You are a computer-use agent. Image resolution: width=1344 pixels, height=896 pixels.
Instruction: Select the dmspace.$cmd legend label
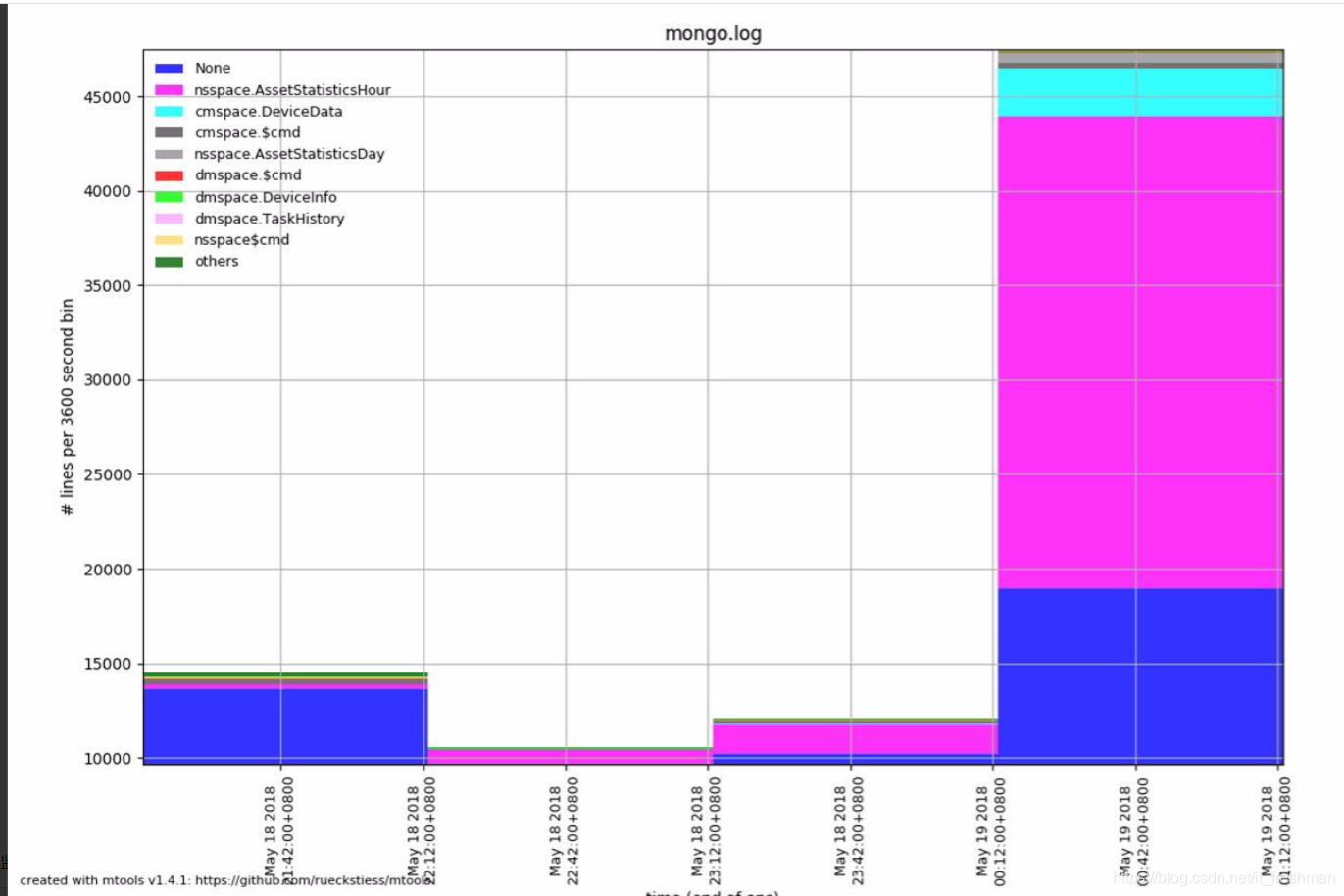(x=248, y=175)
